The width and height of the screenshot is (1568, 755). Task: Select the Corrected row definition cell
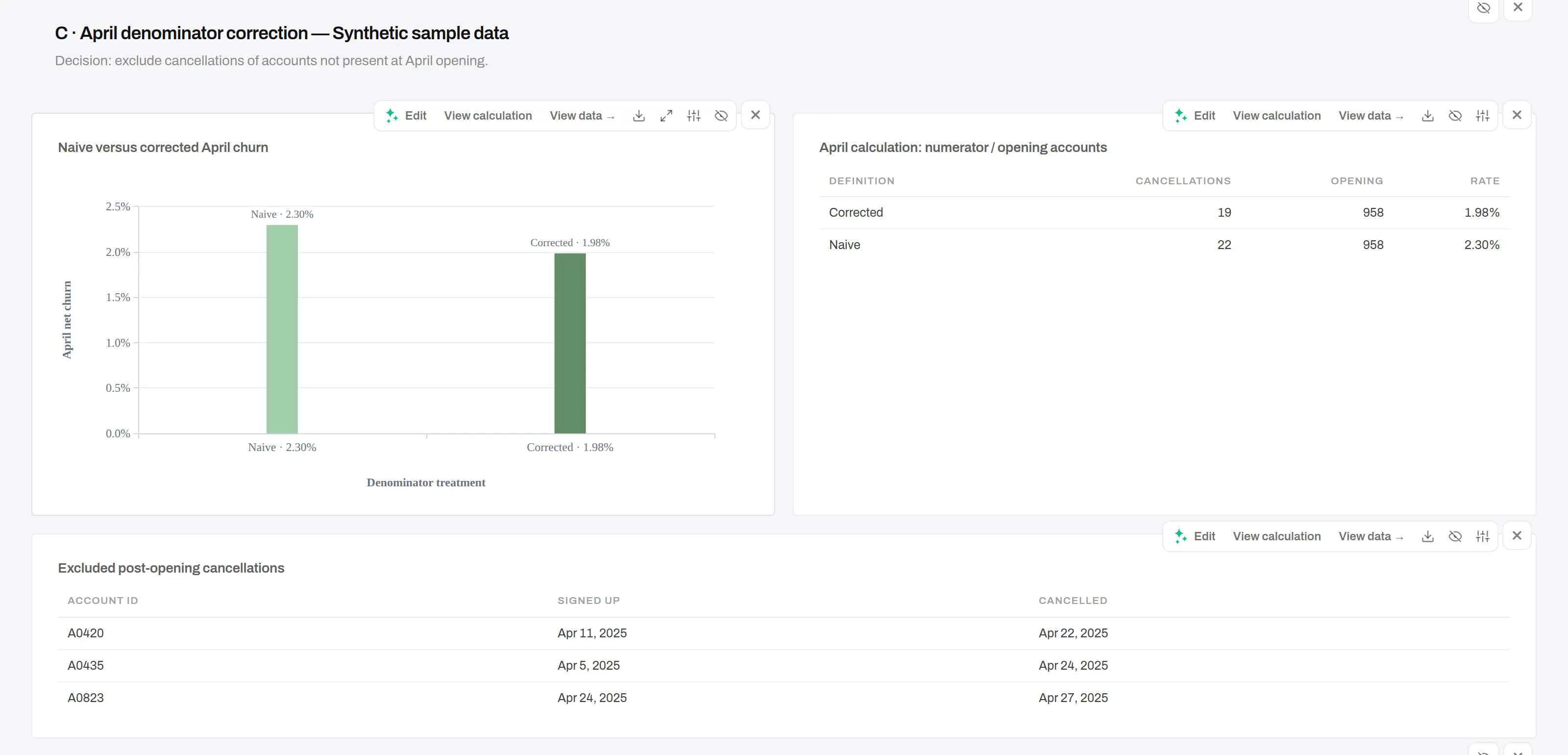tap(856, 212)
